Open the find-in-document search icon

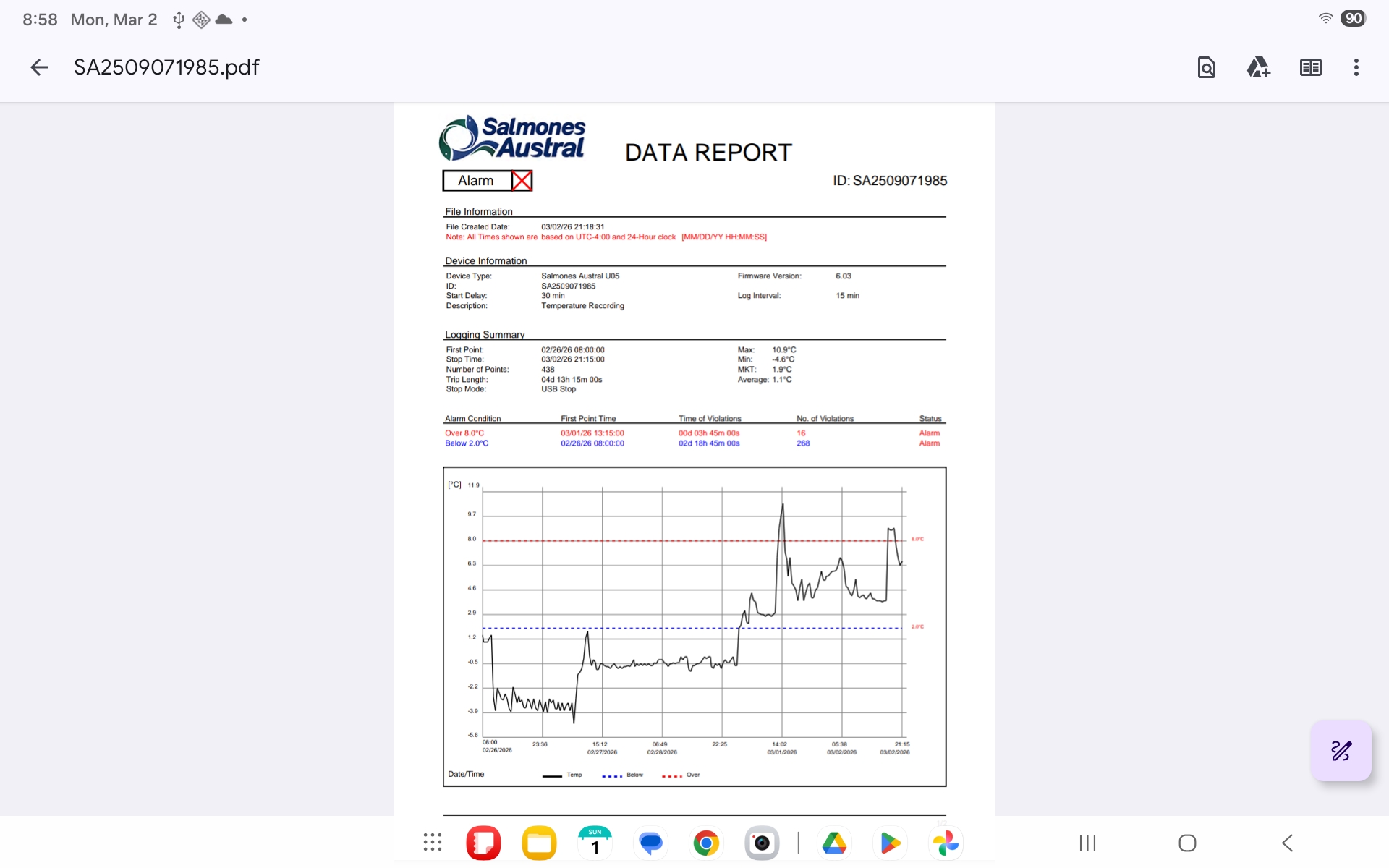point(1206,67)
